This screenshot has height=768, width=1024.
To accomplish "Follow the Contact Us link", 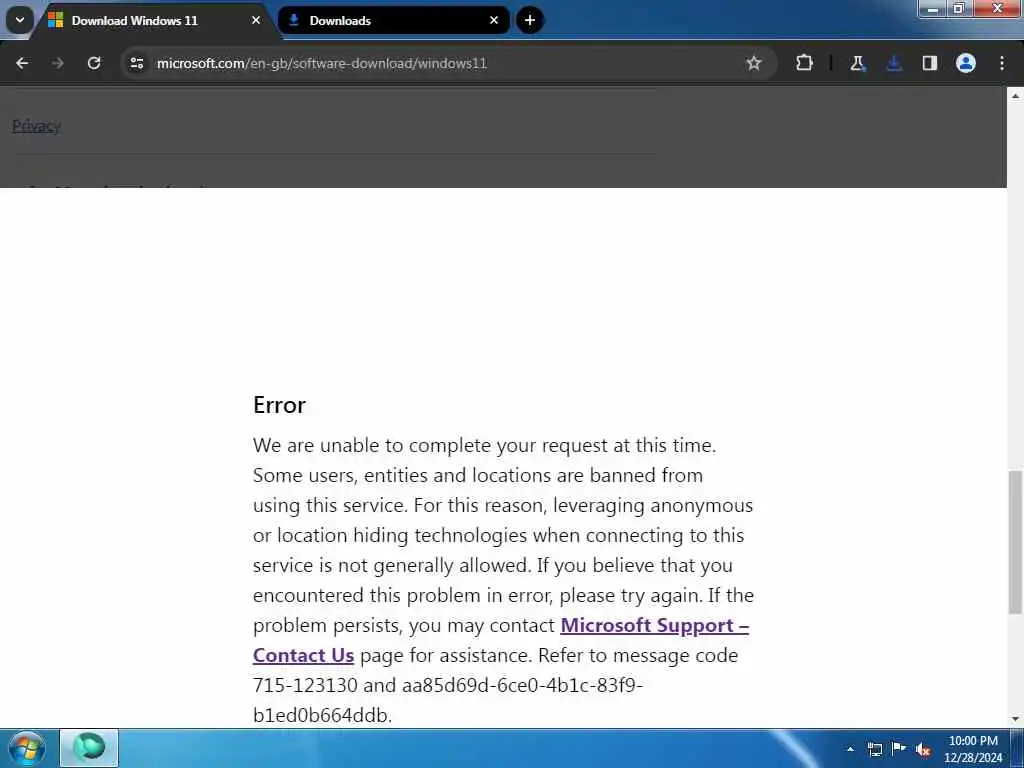I will pos(304,656).
